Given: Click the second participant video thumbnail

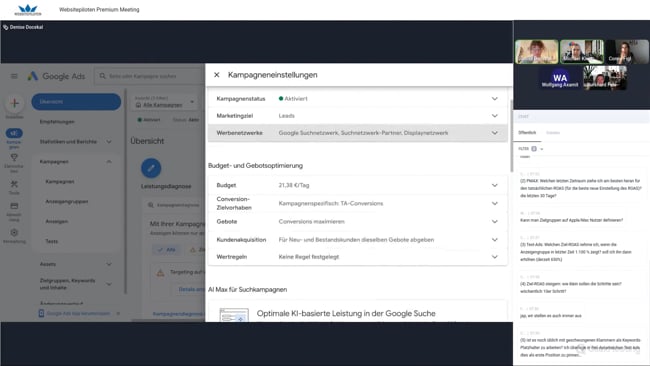Looking at the screenshot, I should click(x=582, y=52).
